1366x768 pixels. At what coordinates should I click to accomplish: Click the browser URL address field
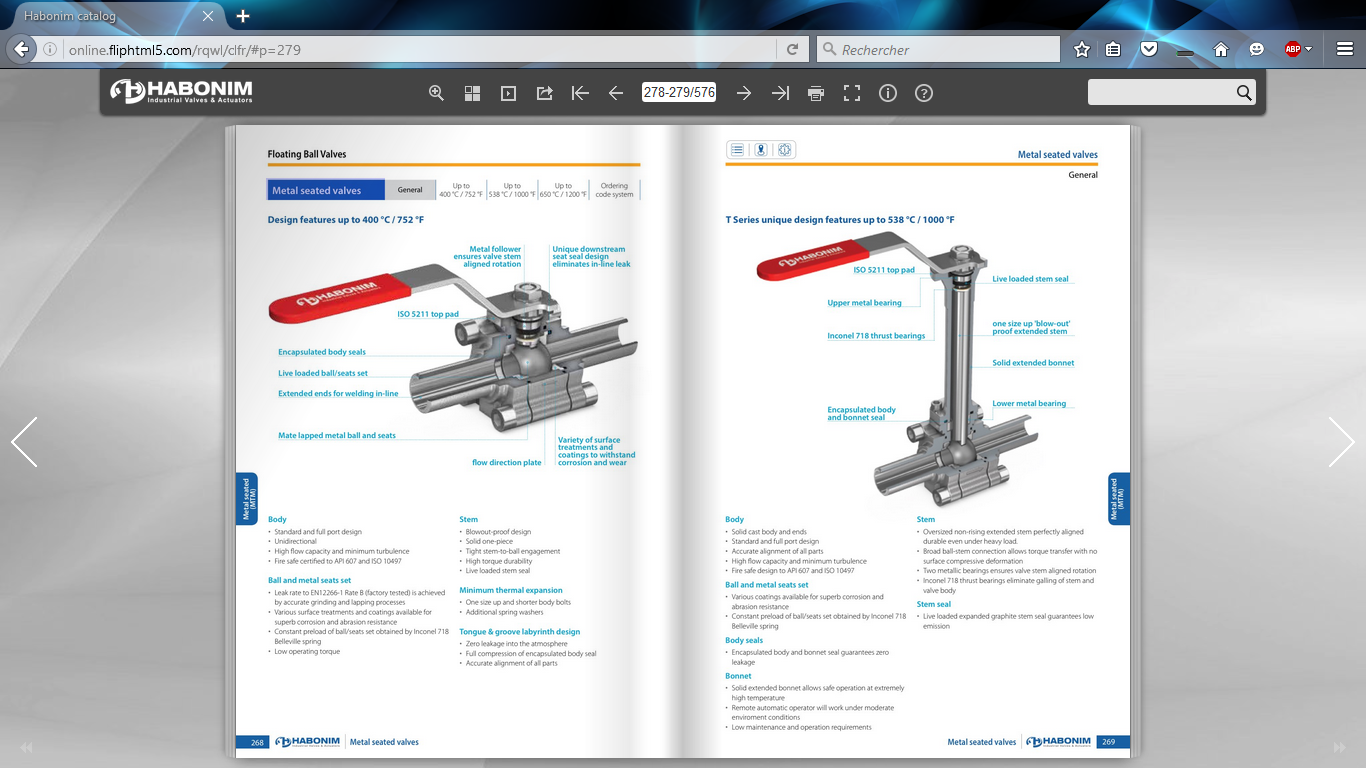point(420,49)
